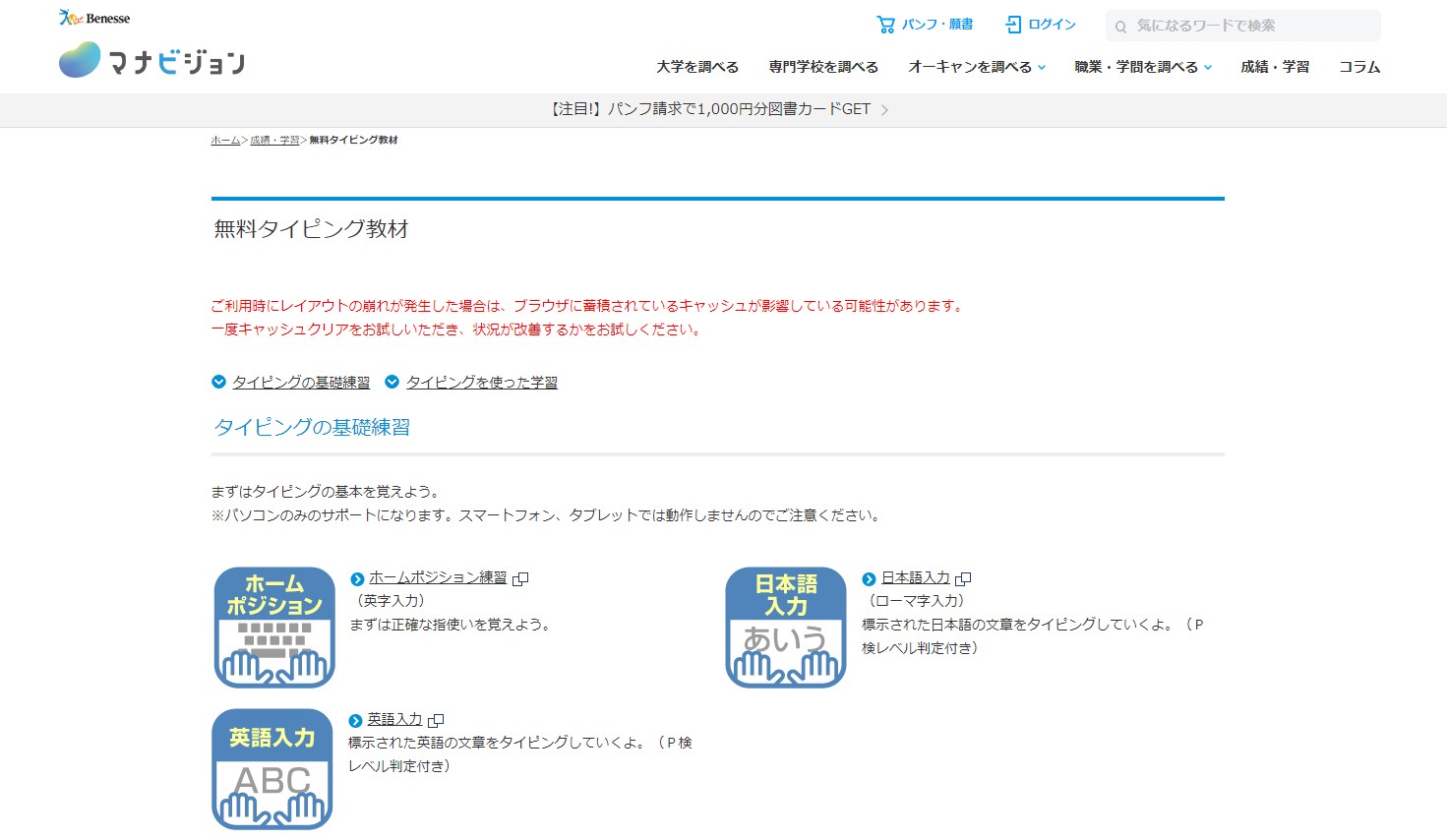Click the （ローマ字入力） text
Viewport: 1447px width, 840px height.
916,601
